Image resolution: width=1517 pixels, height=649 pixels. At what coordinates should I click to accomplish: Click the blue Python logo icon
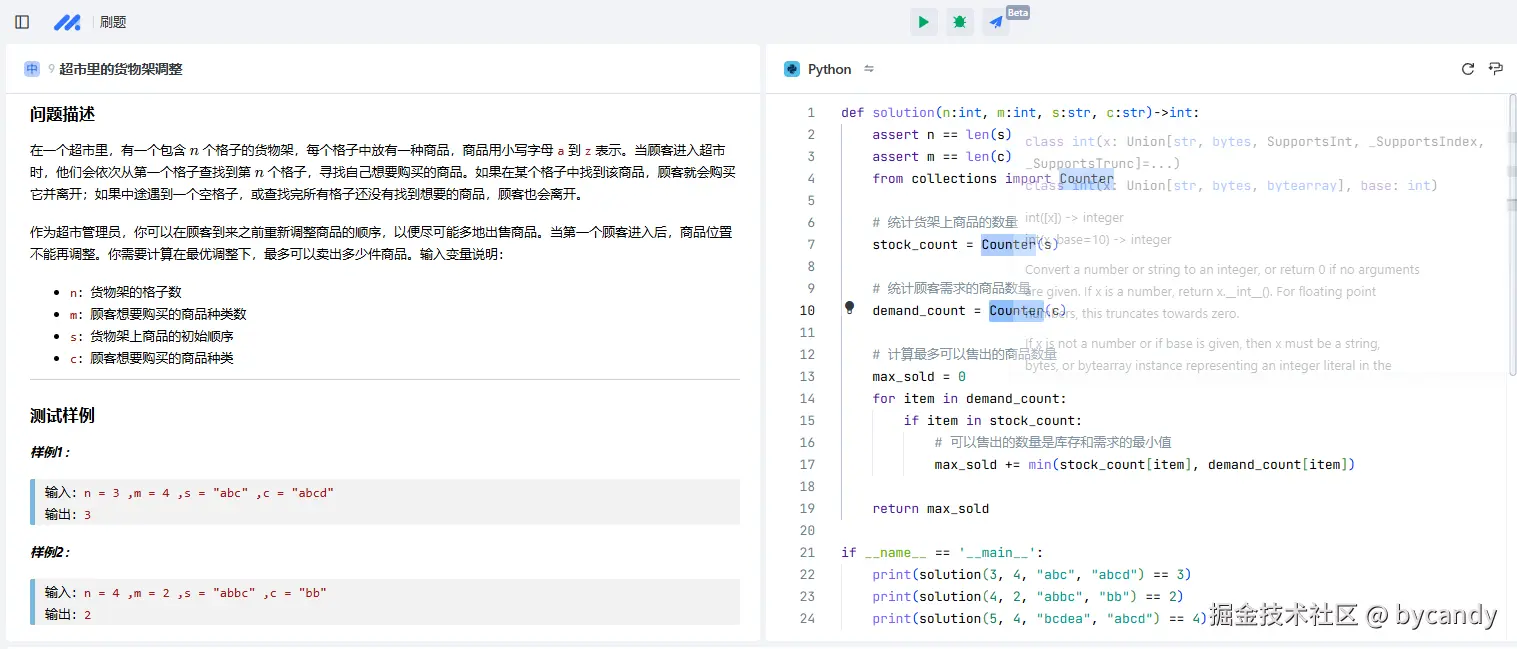point(792,69)
